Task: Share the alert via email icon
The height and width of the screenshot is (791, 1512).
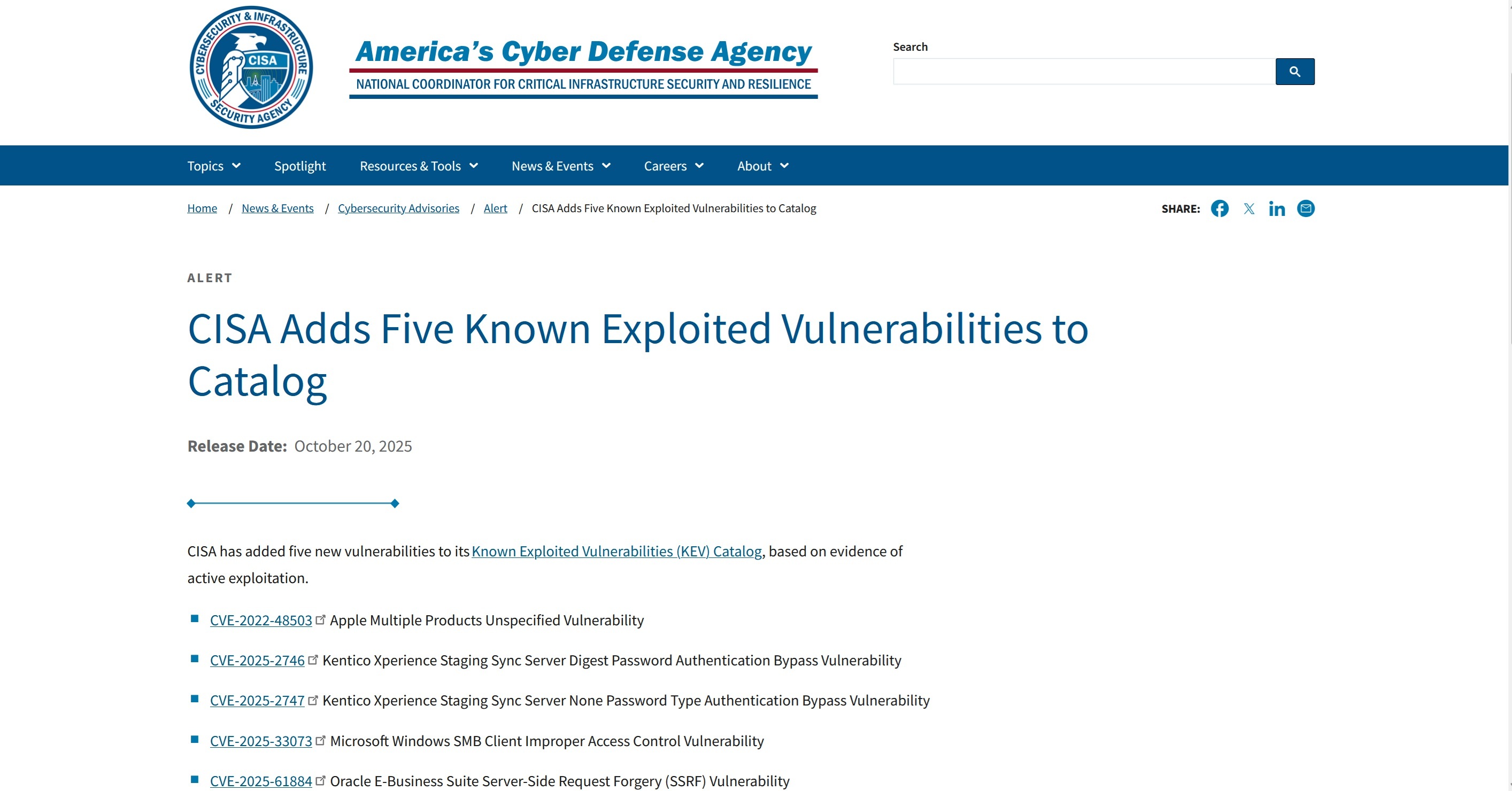Action: tap(1306, 208)
